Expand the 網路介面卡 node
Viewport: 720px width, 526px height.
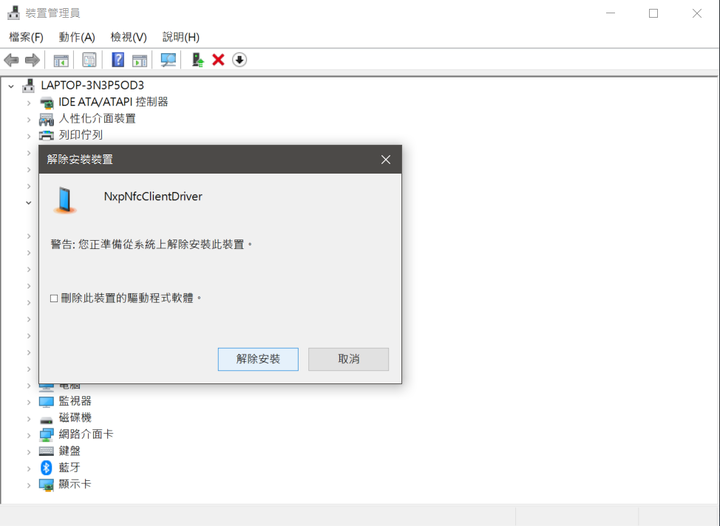(x=28, y=435)
